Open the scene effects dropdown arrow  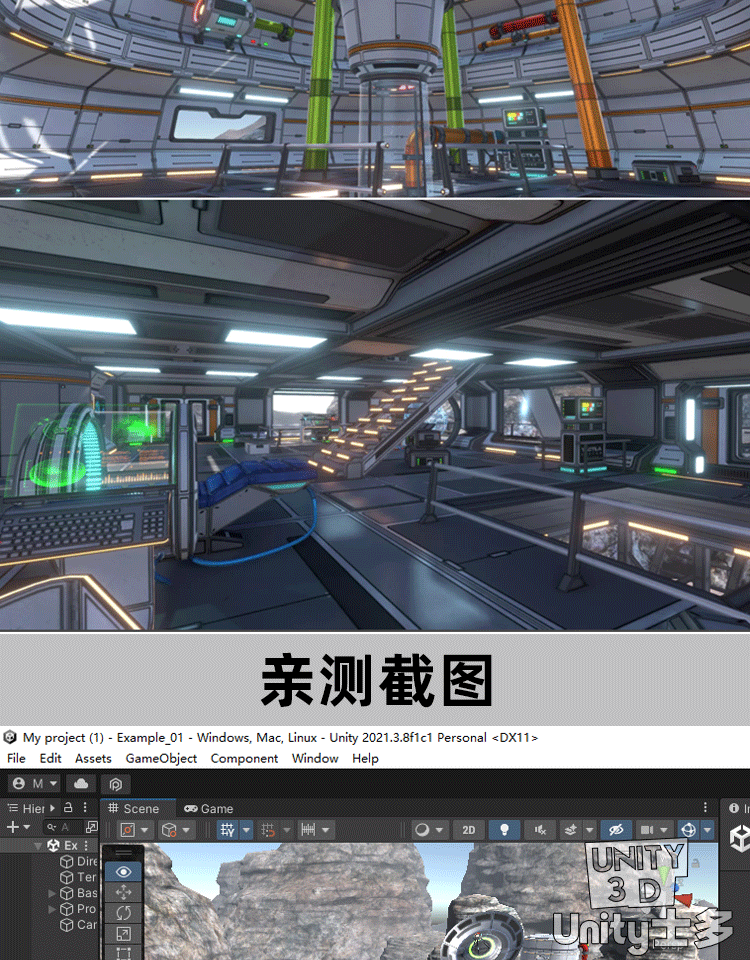pos(590,830)
